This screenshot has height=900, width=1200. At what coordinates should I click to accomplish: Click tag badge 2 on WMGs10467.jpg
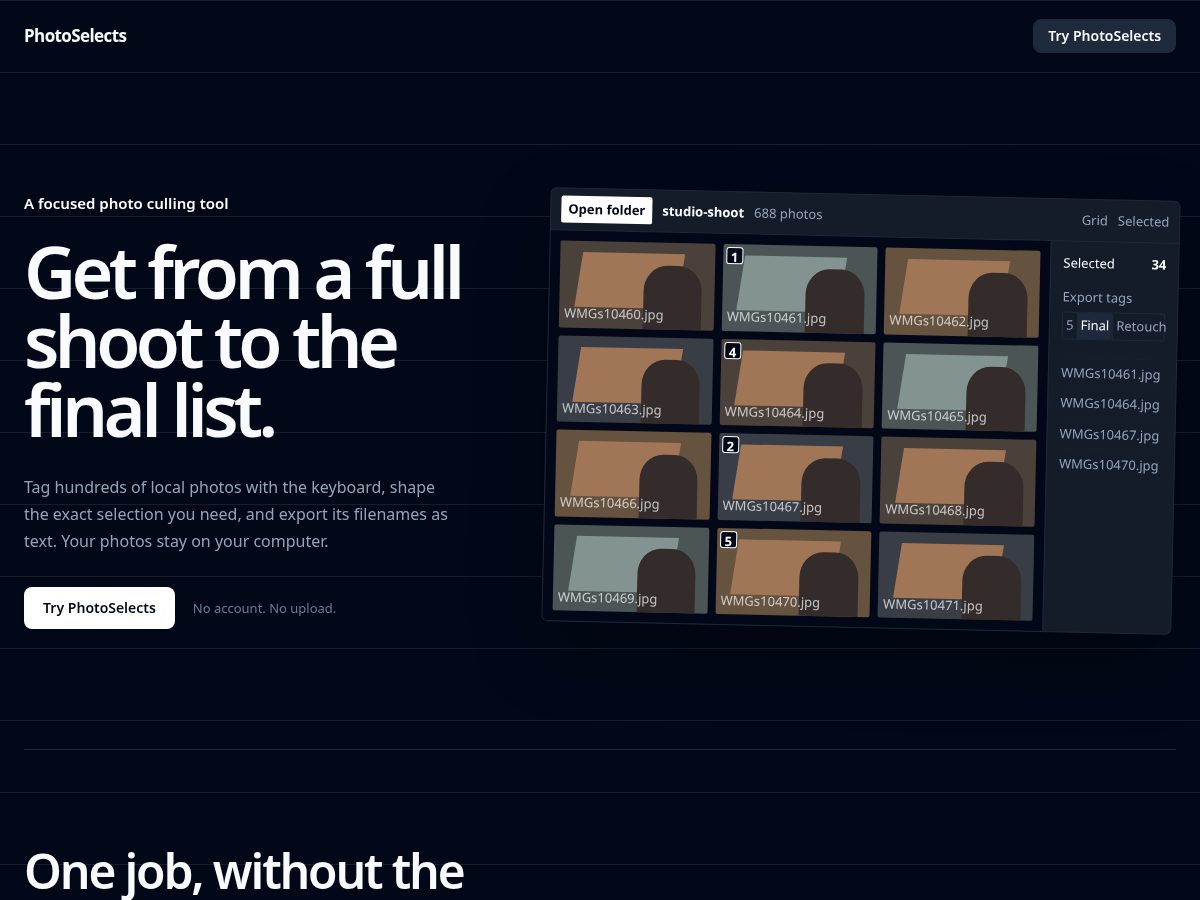point(730,446)
